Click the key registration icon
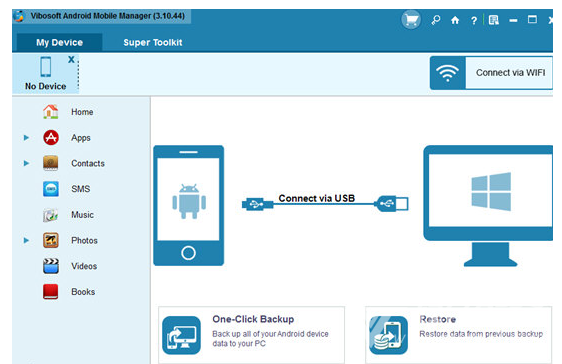This screenshot has height=364, width=562. click(x=436, y=20)
